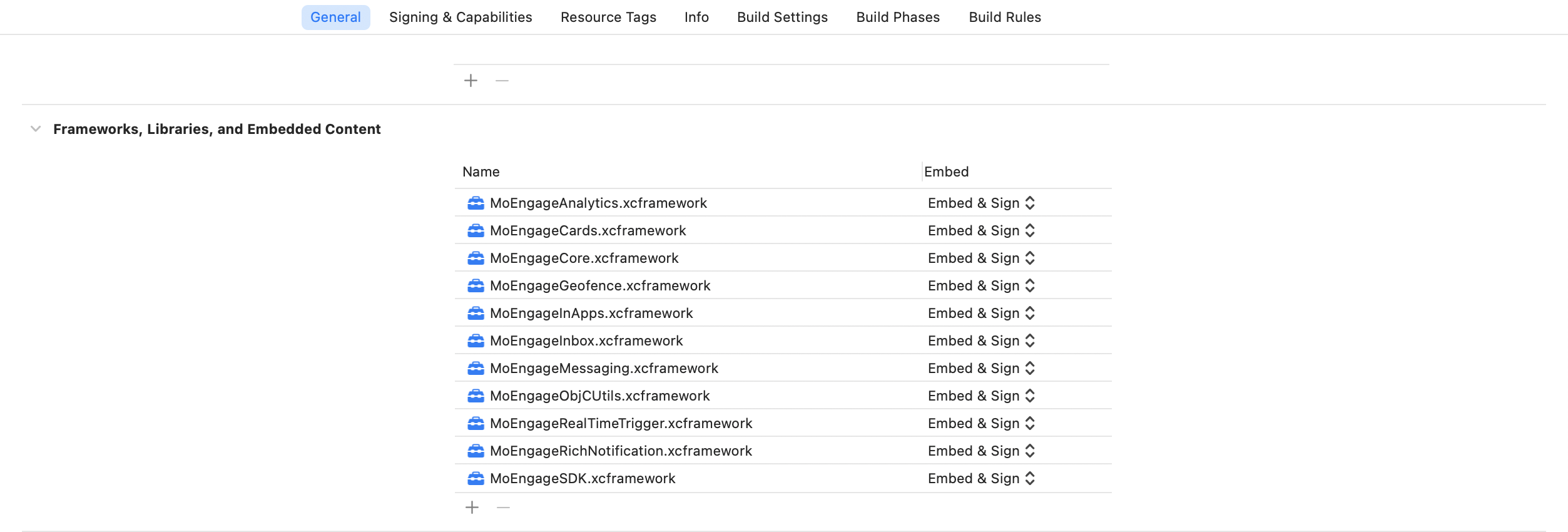The width and height of the screenshot is (1568, 532).
Task: Select the MoEngageRealTimeTrigger.xcframework name
Action: point(621,423)
